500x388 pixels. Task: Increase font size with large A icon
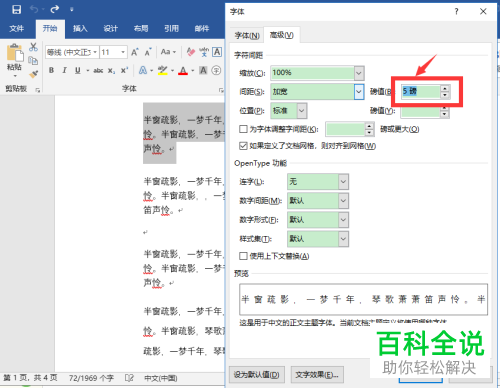135,52
